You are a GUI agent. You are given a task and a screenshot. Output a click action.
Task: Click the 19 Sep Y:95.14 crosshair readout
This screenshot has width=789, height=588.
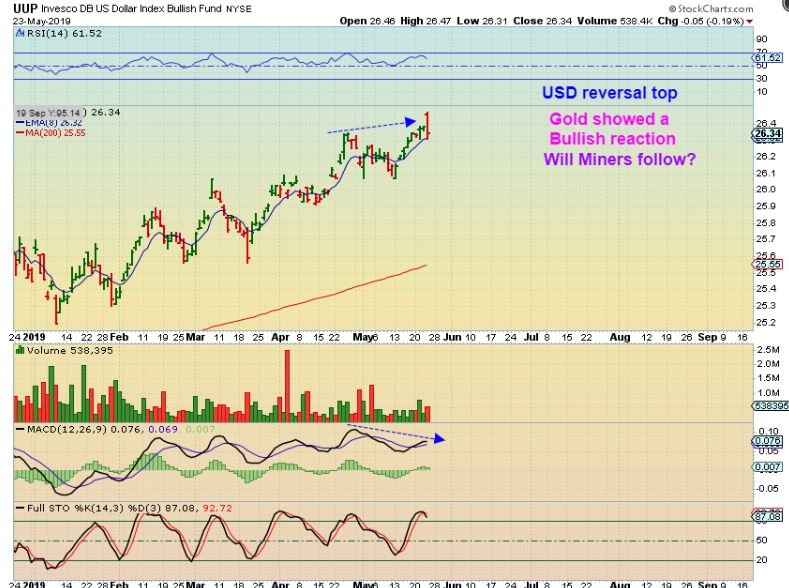[x=48, y=113]
